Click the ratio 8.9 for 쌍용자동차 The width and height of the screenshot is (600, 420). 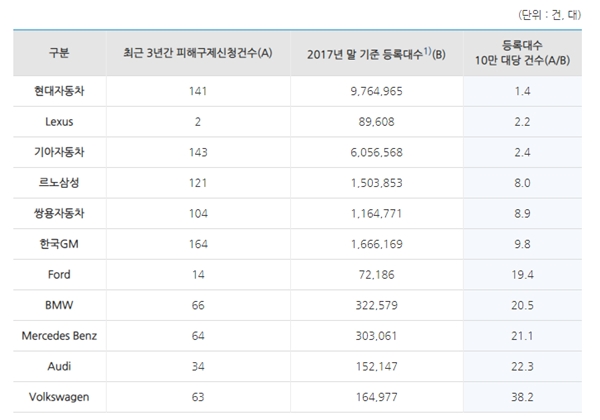(522, 213)
